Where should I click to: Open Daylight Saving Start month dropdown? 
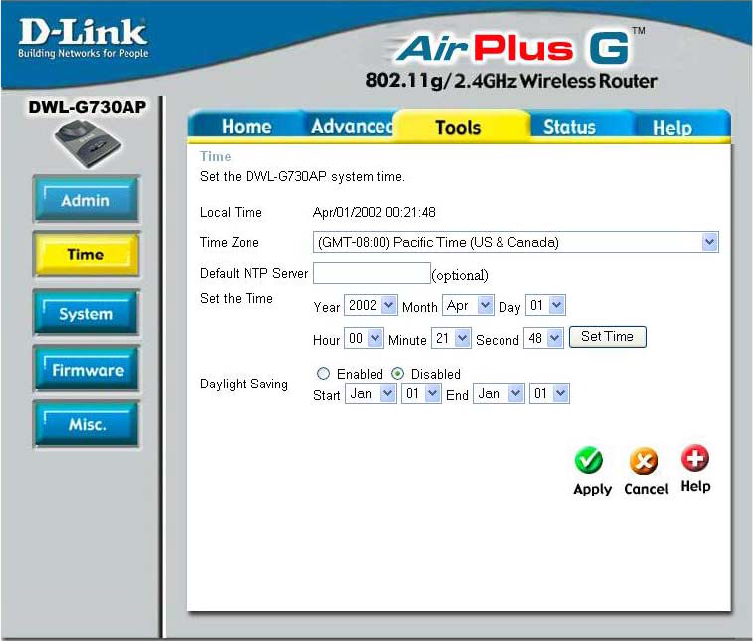pyautogui.click(x=371, y=393)
